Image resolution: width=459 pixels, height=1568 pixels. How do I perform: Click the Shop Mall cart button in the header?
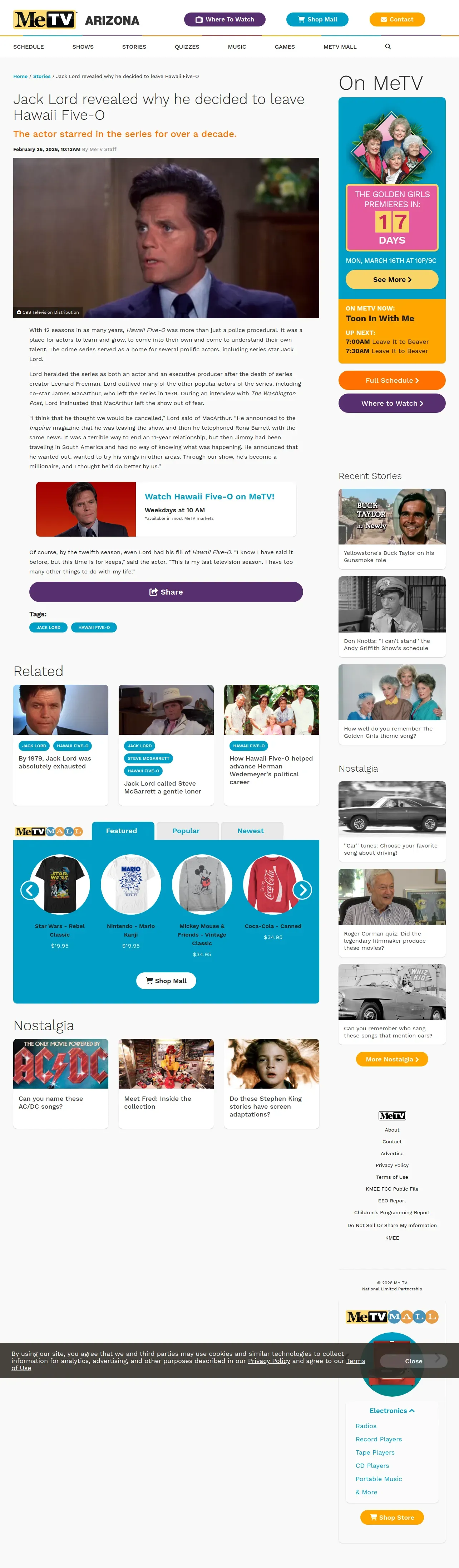point(317,19)
